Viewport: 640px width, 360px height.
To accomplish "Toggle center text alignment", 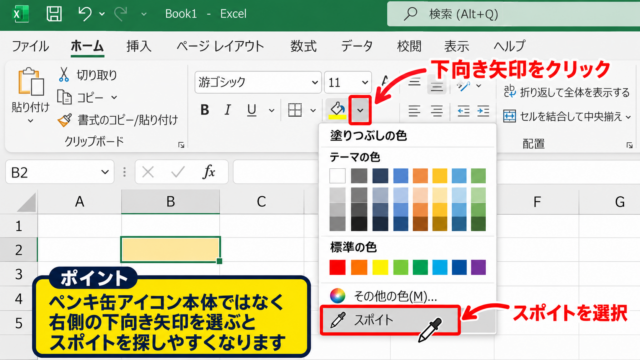I will [437, 111].
